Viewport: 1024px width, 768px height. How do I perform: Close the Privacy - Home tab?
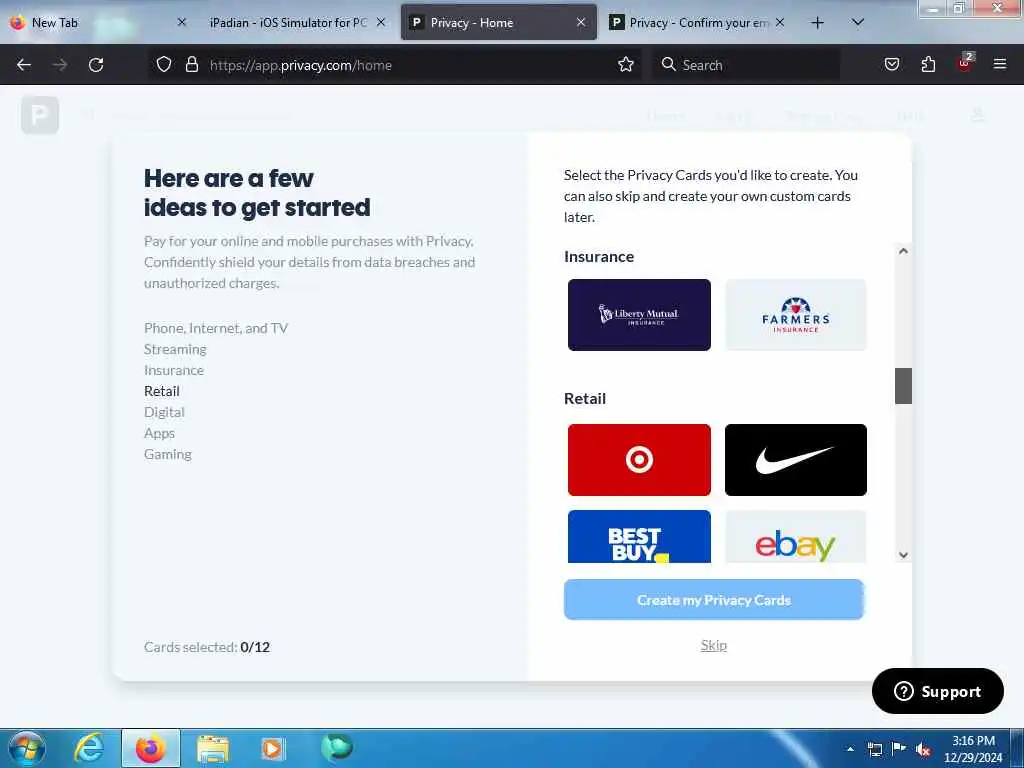(x=581, y=22)
